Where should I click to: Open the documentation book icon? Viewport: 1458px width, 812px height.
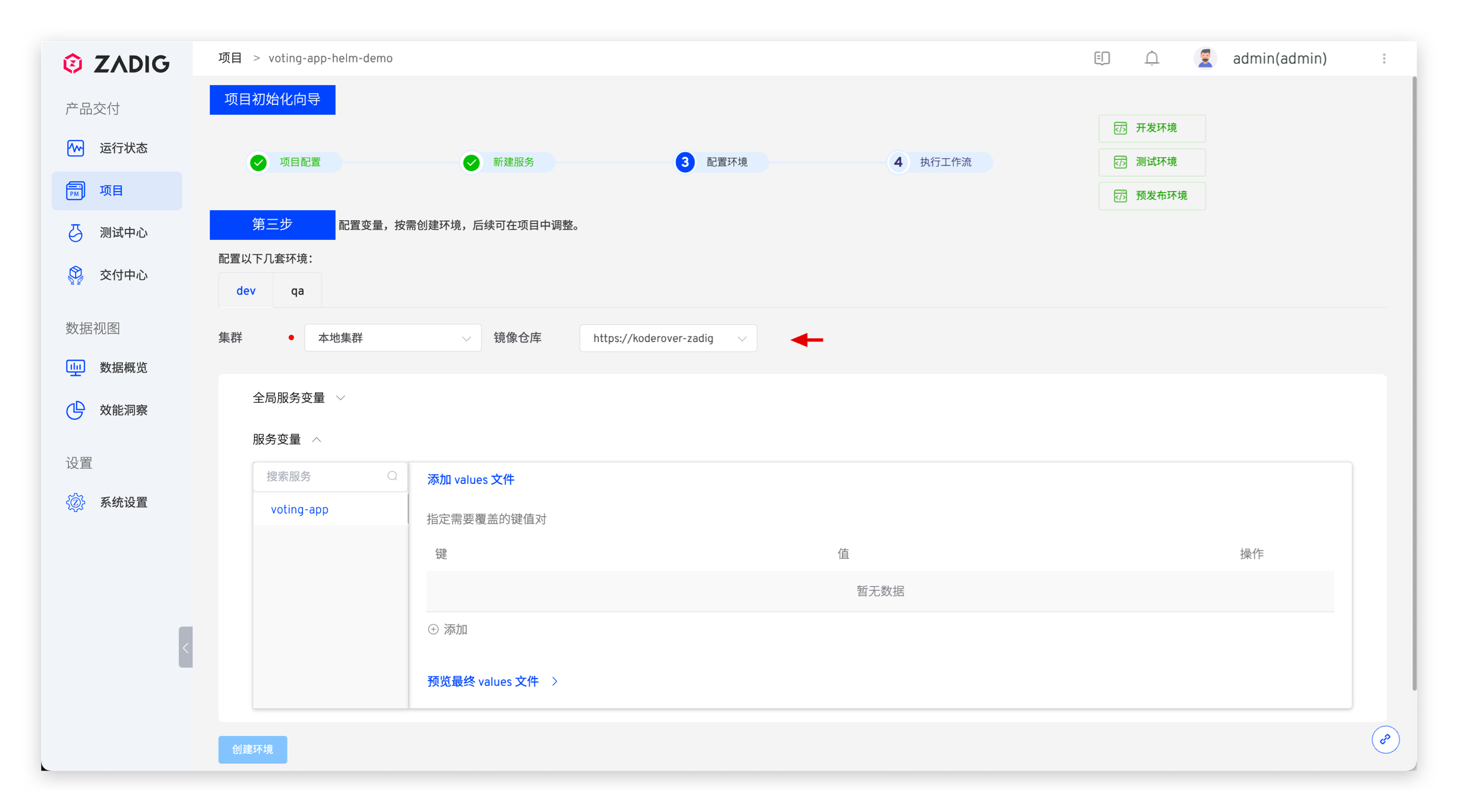coord(1102,58)
